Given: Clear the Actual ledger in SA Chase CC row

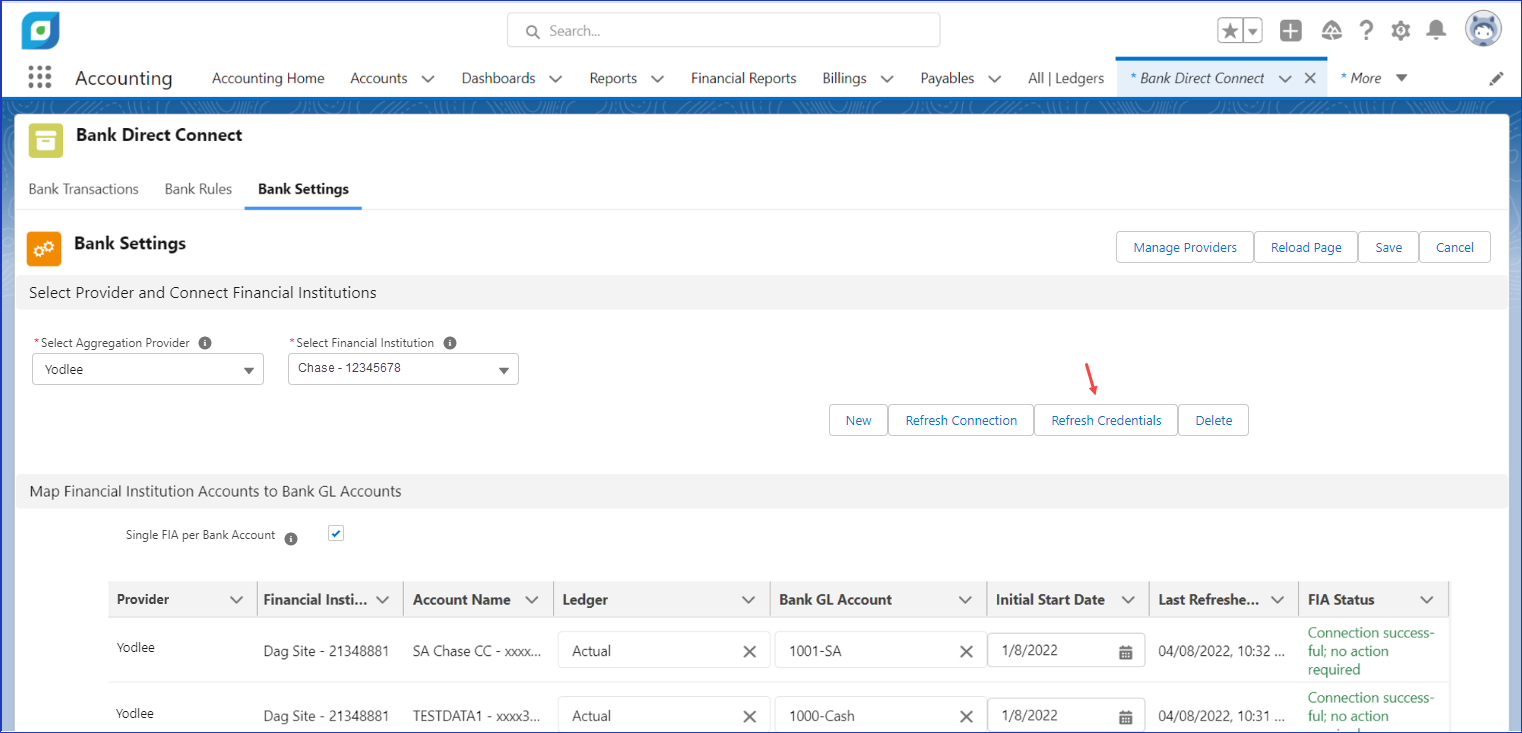Looking at the screenshot, I should click(x=749, y=651).
